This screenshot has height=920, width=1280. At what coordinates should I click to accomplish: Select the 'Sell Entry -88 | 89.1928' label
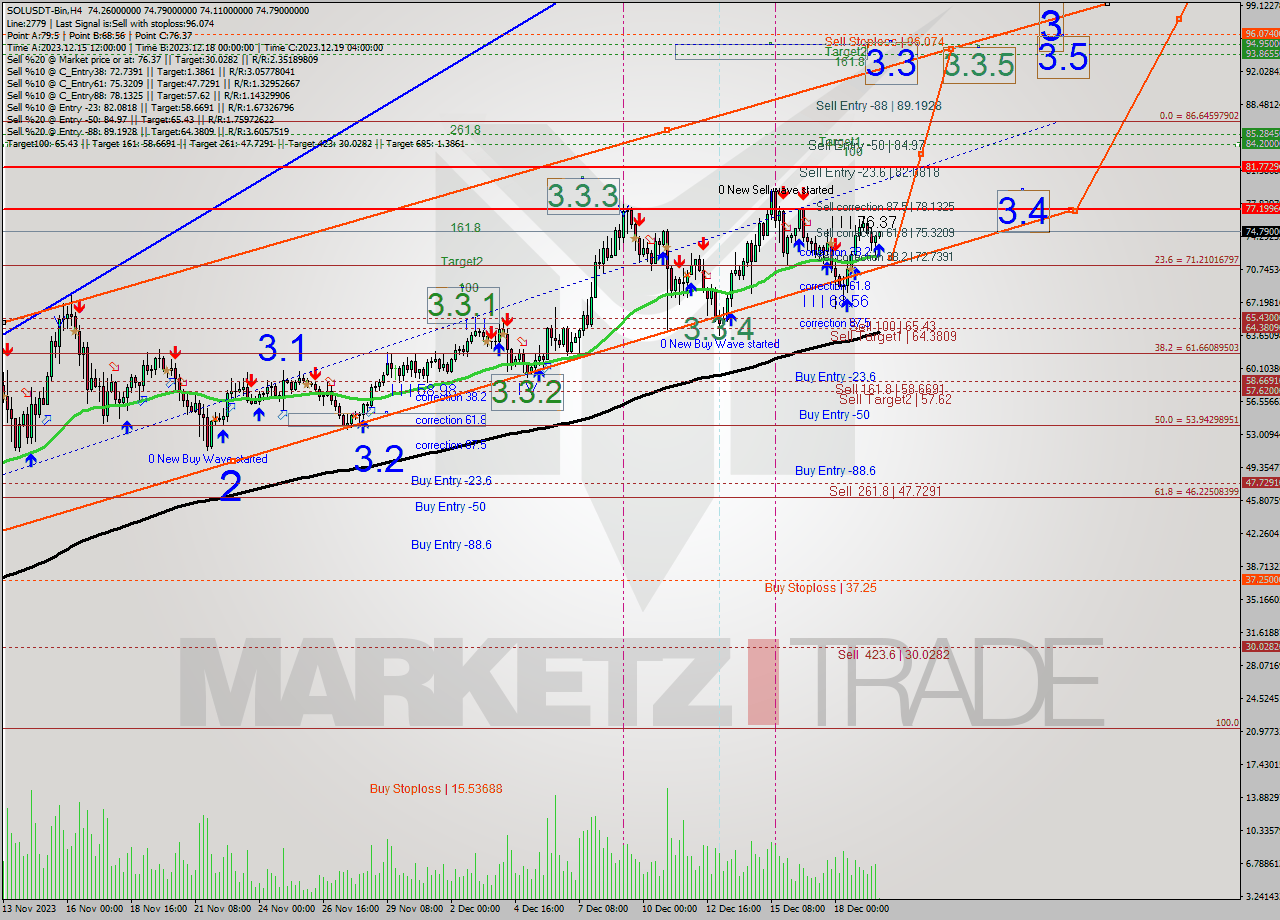pyautogui.click(x=878, y=105)
